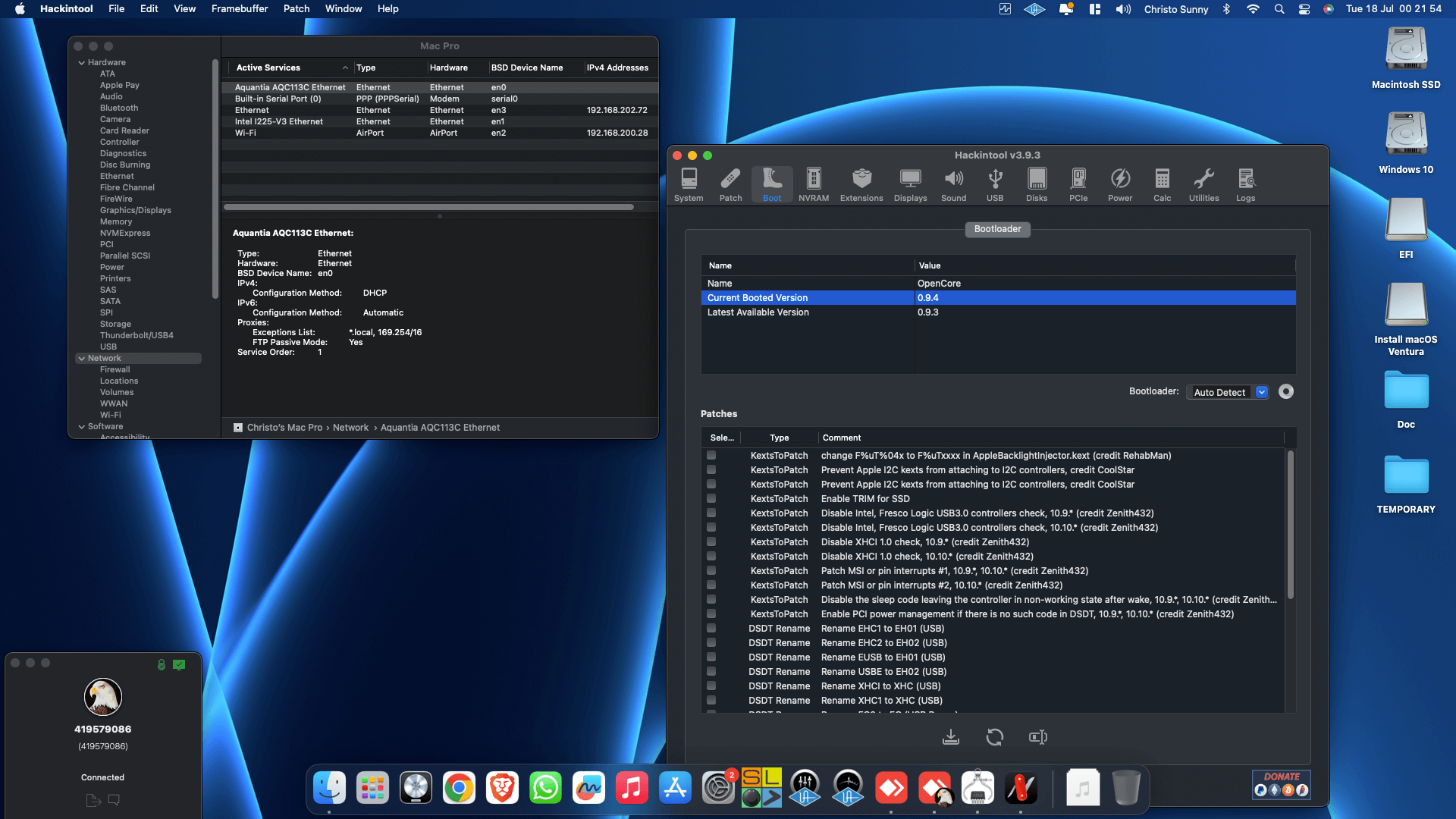Open the Disks section

point(1037,185)
